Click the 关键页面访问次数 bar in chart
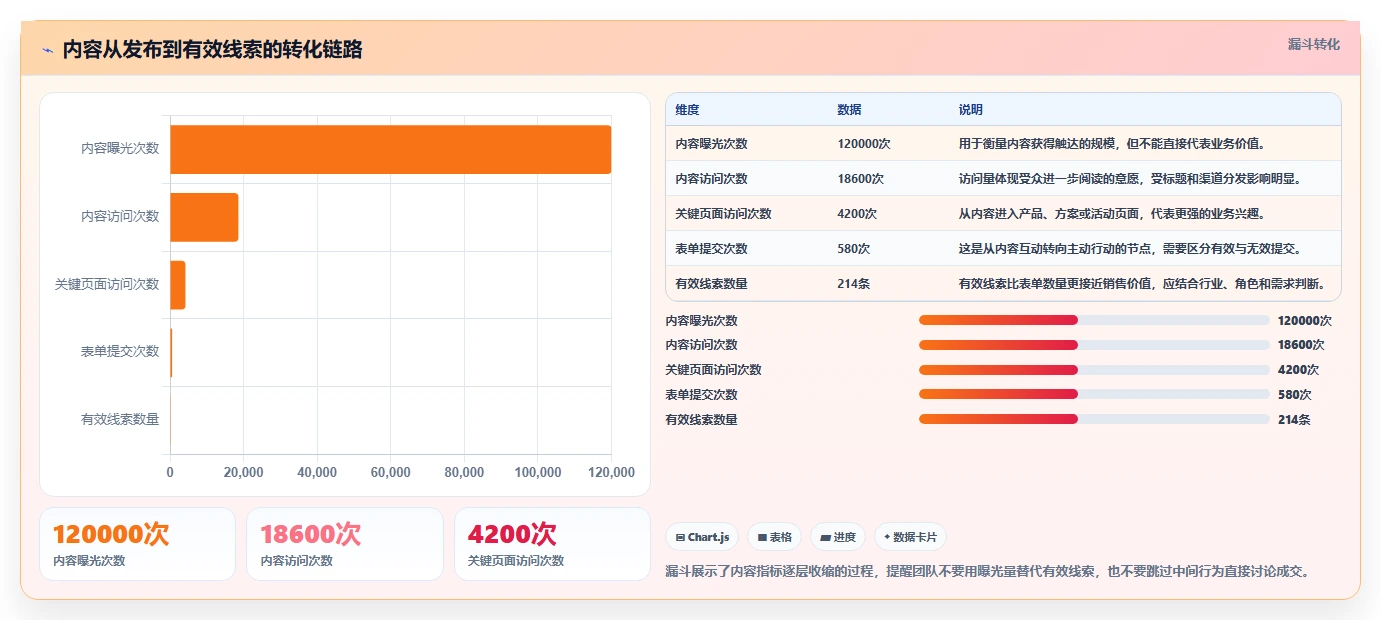1381x620 pixels. (178, 285)
